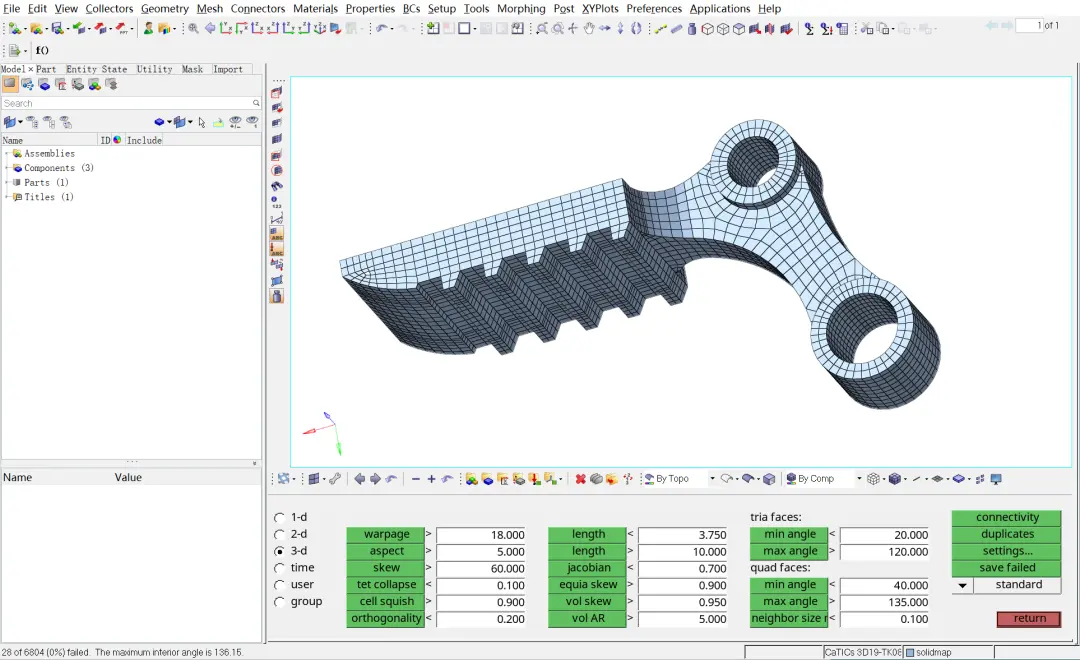
Task: Select the pan hand view tool
Action: [589, 28]
